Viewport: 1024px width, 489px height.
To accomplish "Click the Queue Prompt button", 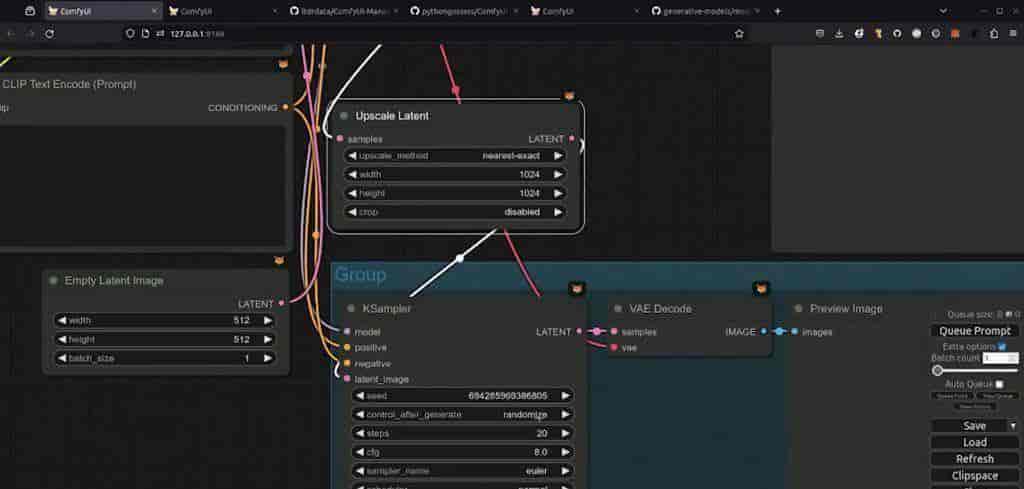I will (974, 331).
